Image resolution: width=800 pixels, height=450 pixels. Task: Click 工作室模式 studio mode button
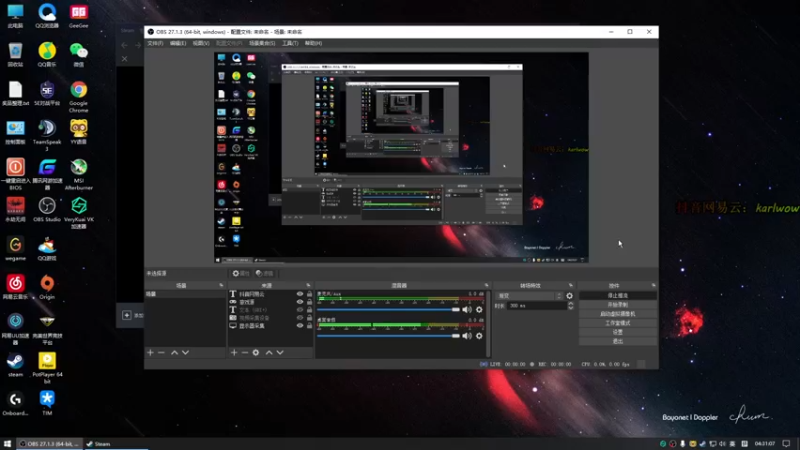click(618, 323)
